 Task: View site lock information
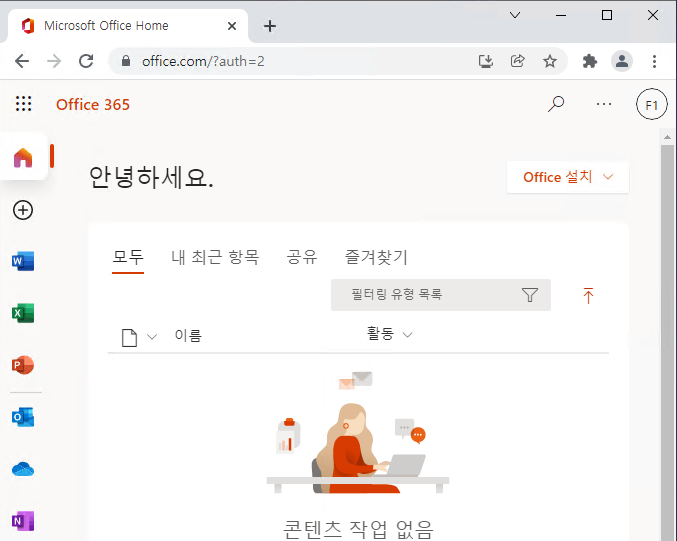[126, 61]
